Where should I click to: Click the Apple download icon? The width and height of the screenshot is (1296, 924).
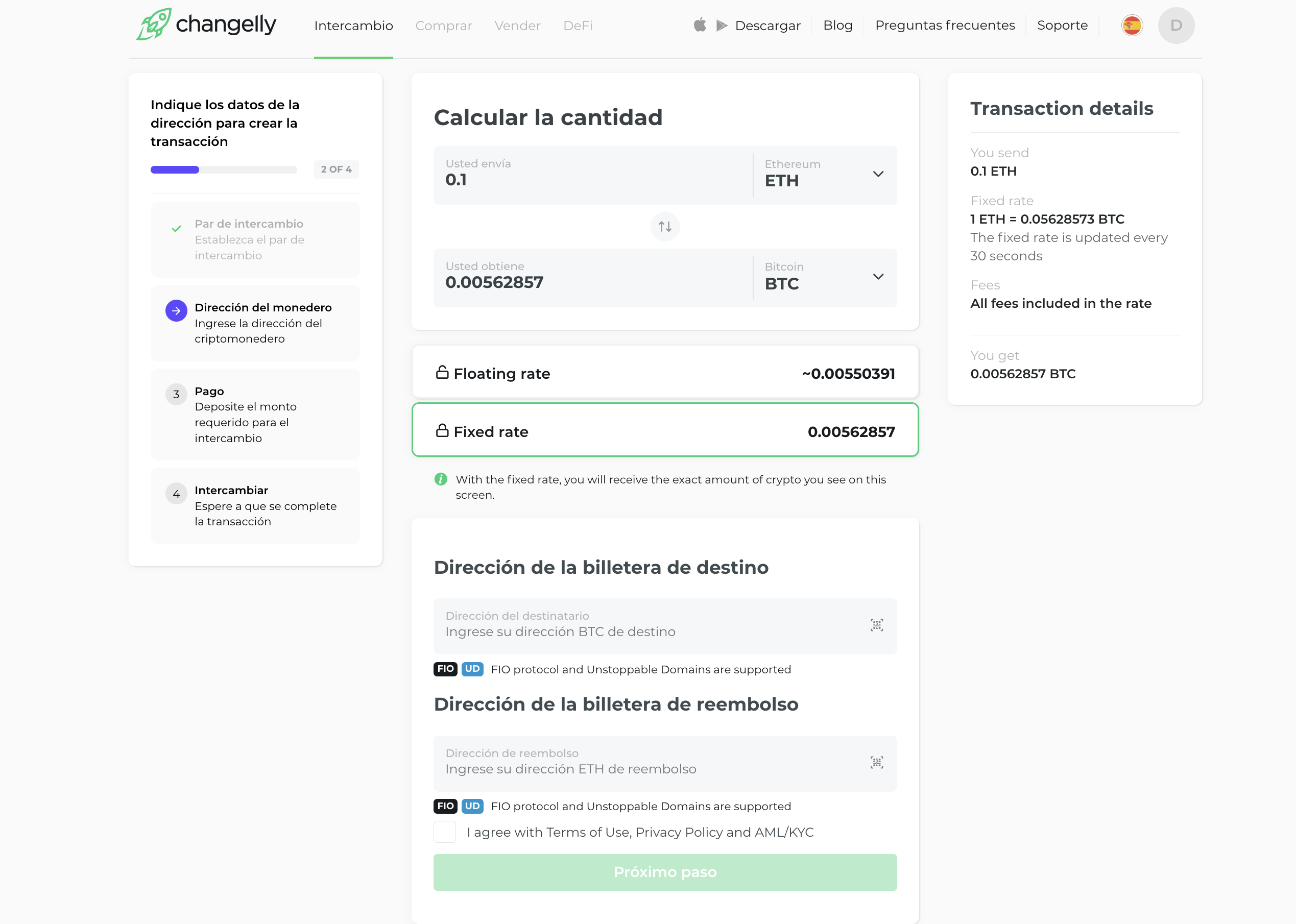(700, 25)
